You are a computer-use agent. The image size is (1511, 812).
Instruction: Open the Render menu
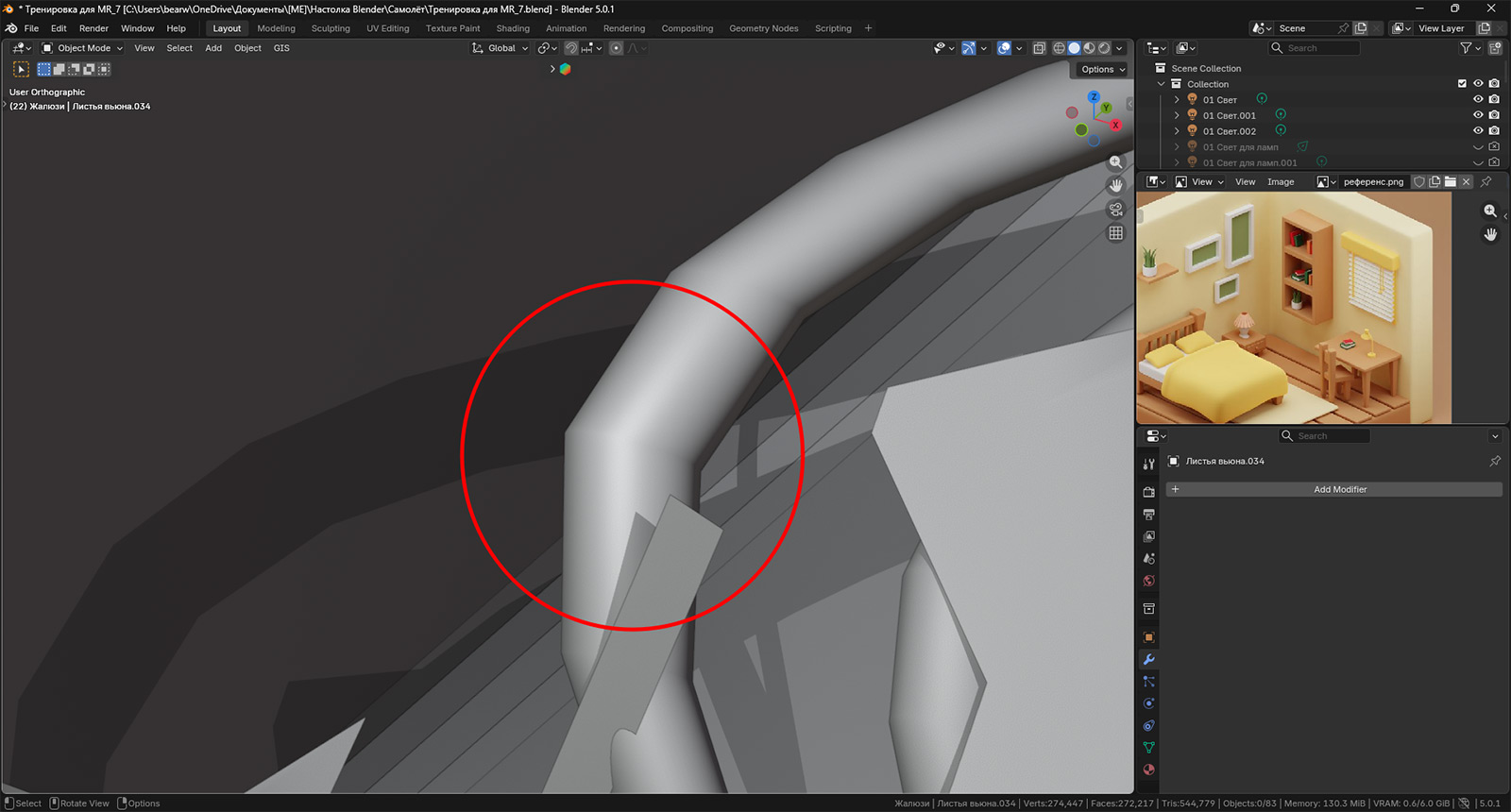pyautogui.click(x=93, y=28)
